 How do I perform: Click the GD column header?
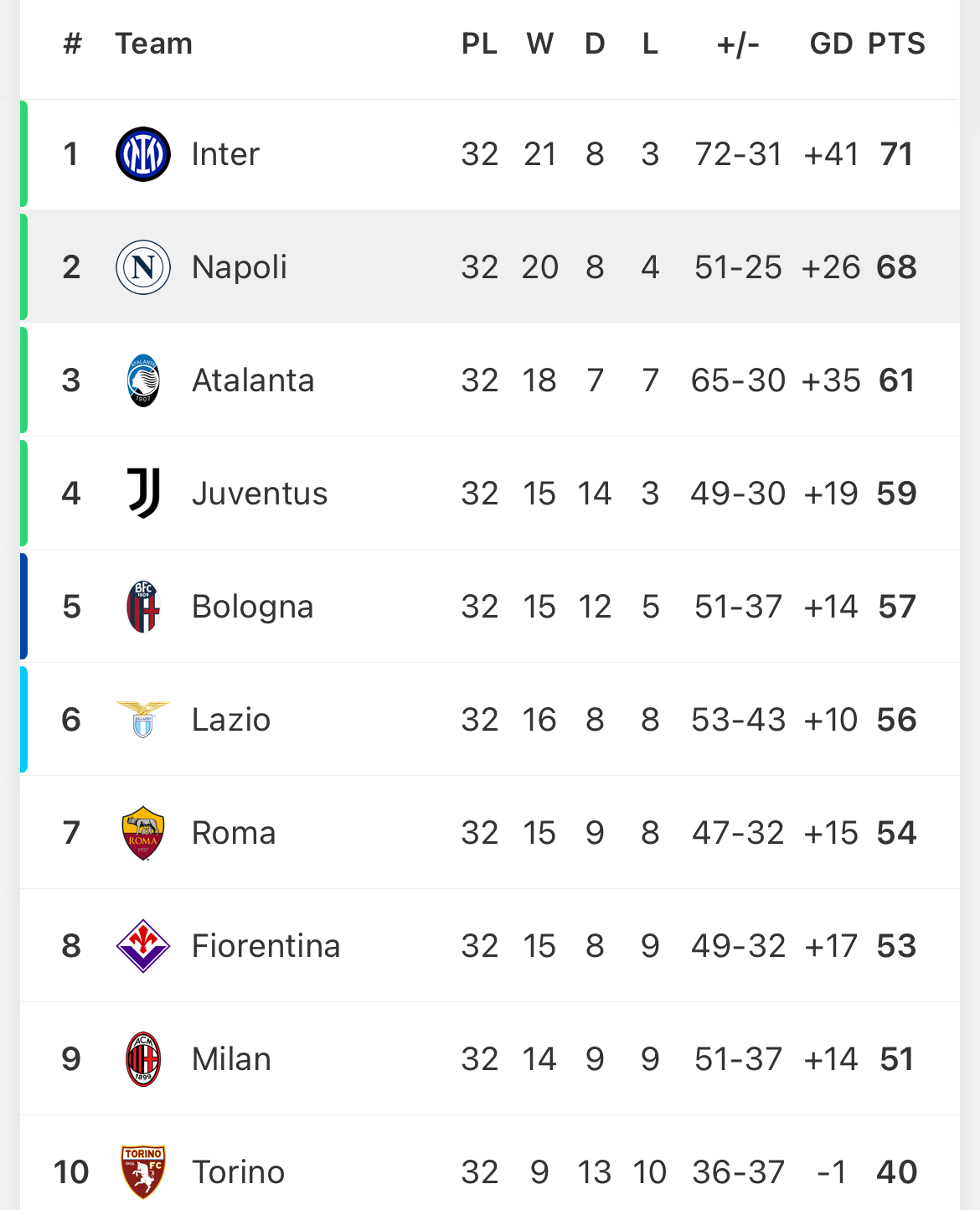pyautogui.click(x=831, y=44)
